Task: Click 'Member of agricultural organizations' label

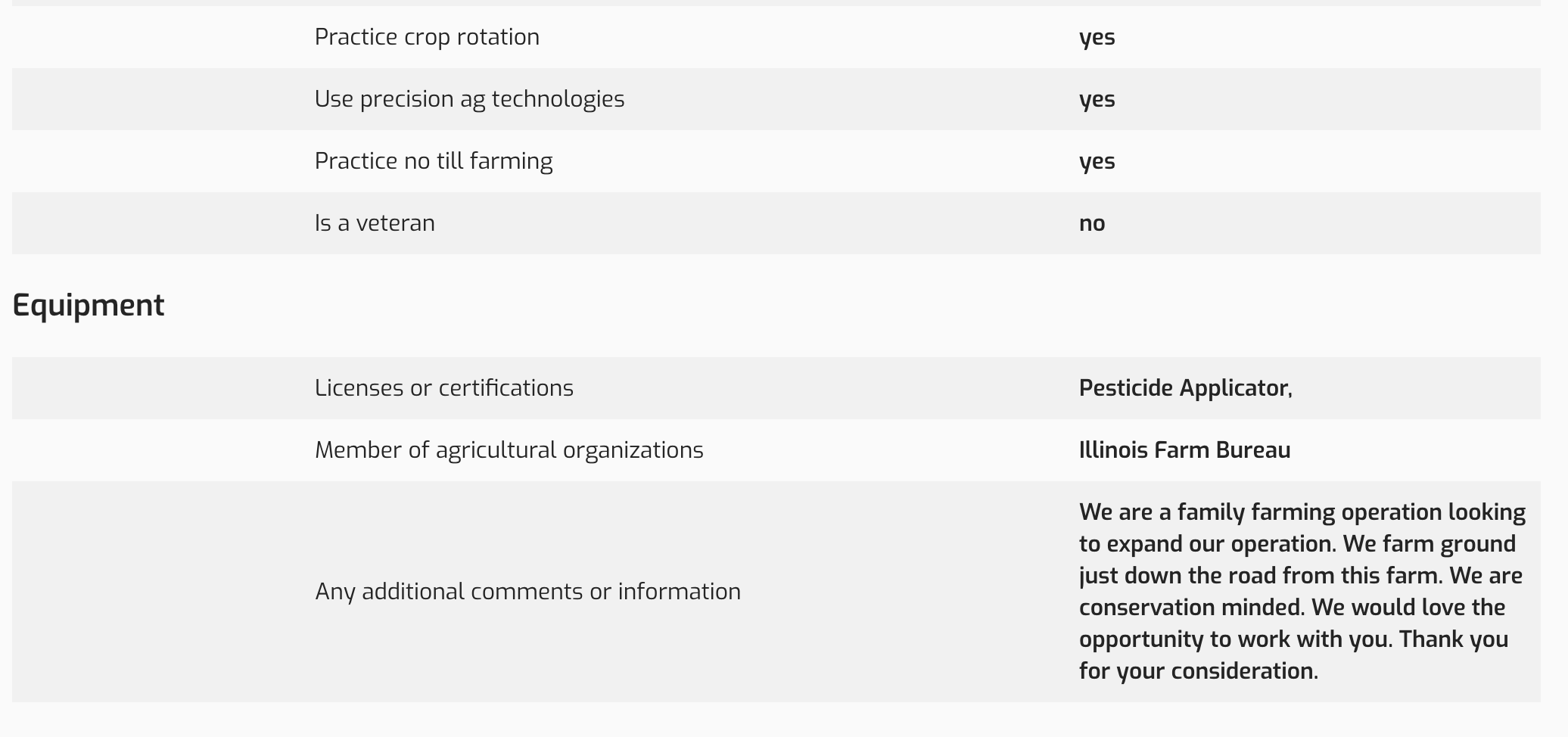Action: point(509,450)
